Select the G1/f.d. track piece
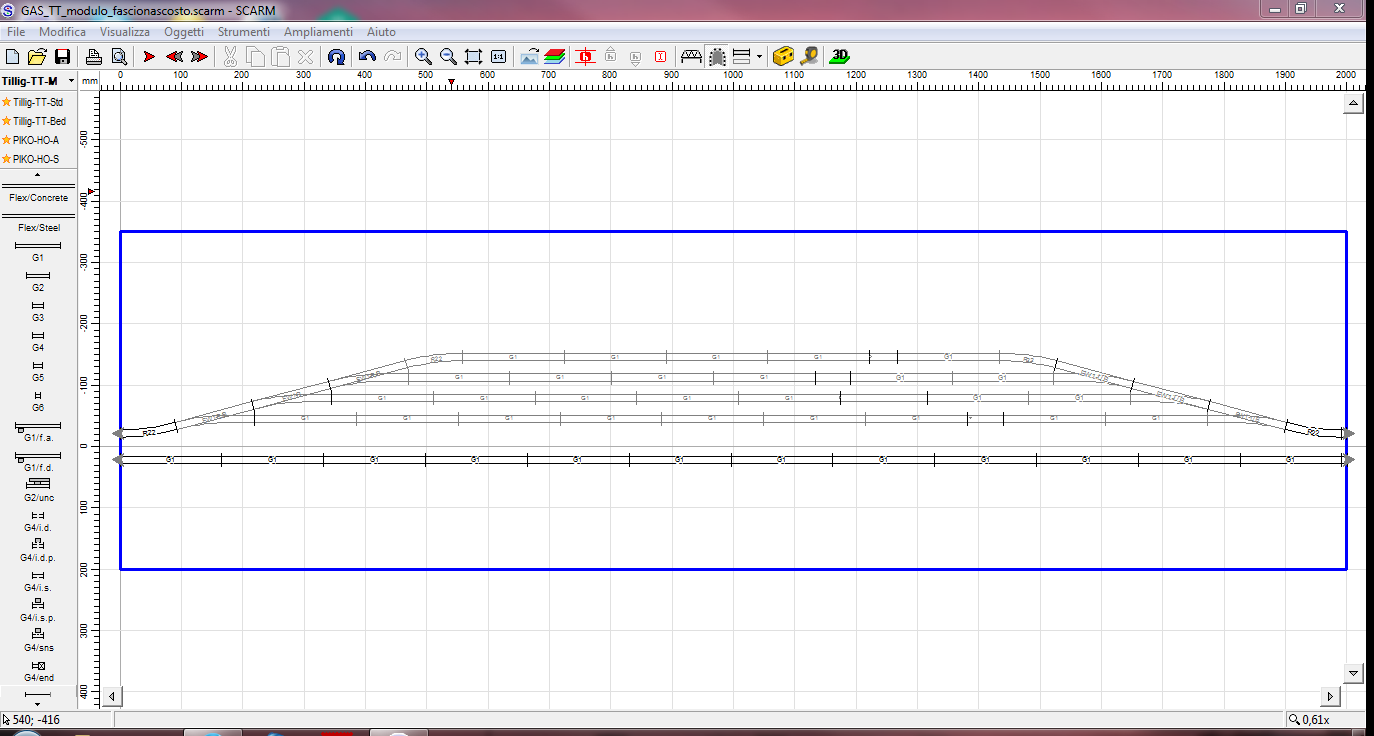The height and width of the screenshot is (736, 1374). [x=38, y=462]
